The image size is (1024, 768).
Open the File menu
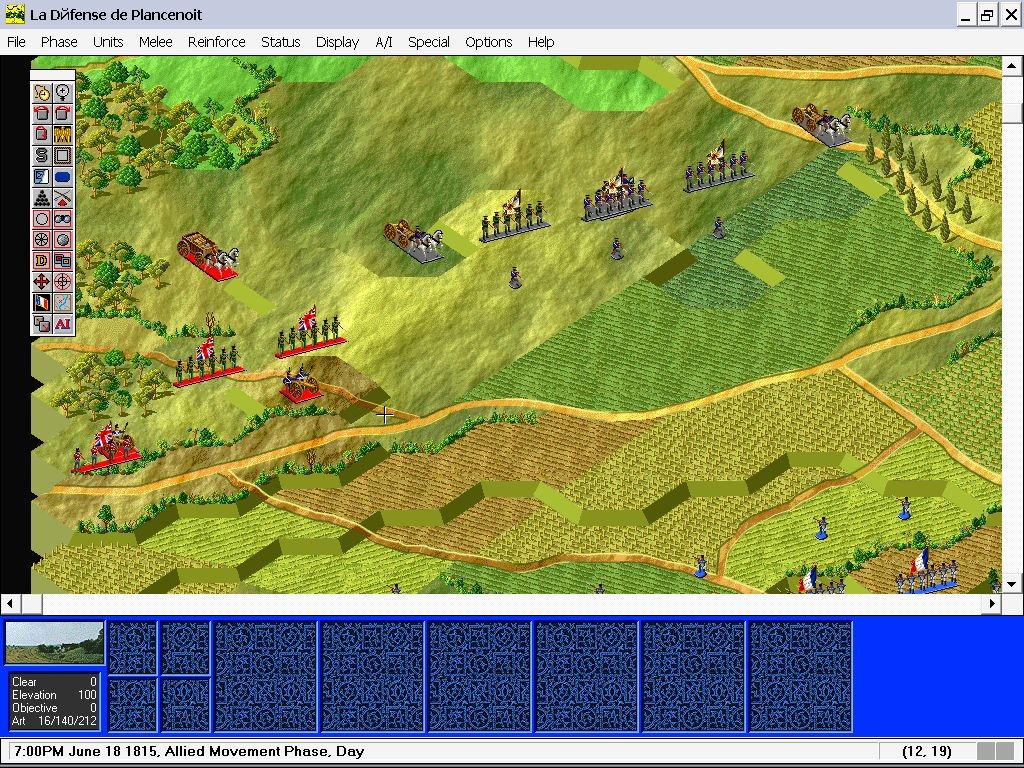(x=16, y=42)
